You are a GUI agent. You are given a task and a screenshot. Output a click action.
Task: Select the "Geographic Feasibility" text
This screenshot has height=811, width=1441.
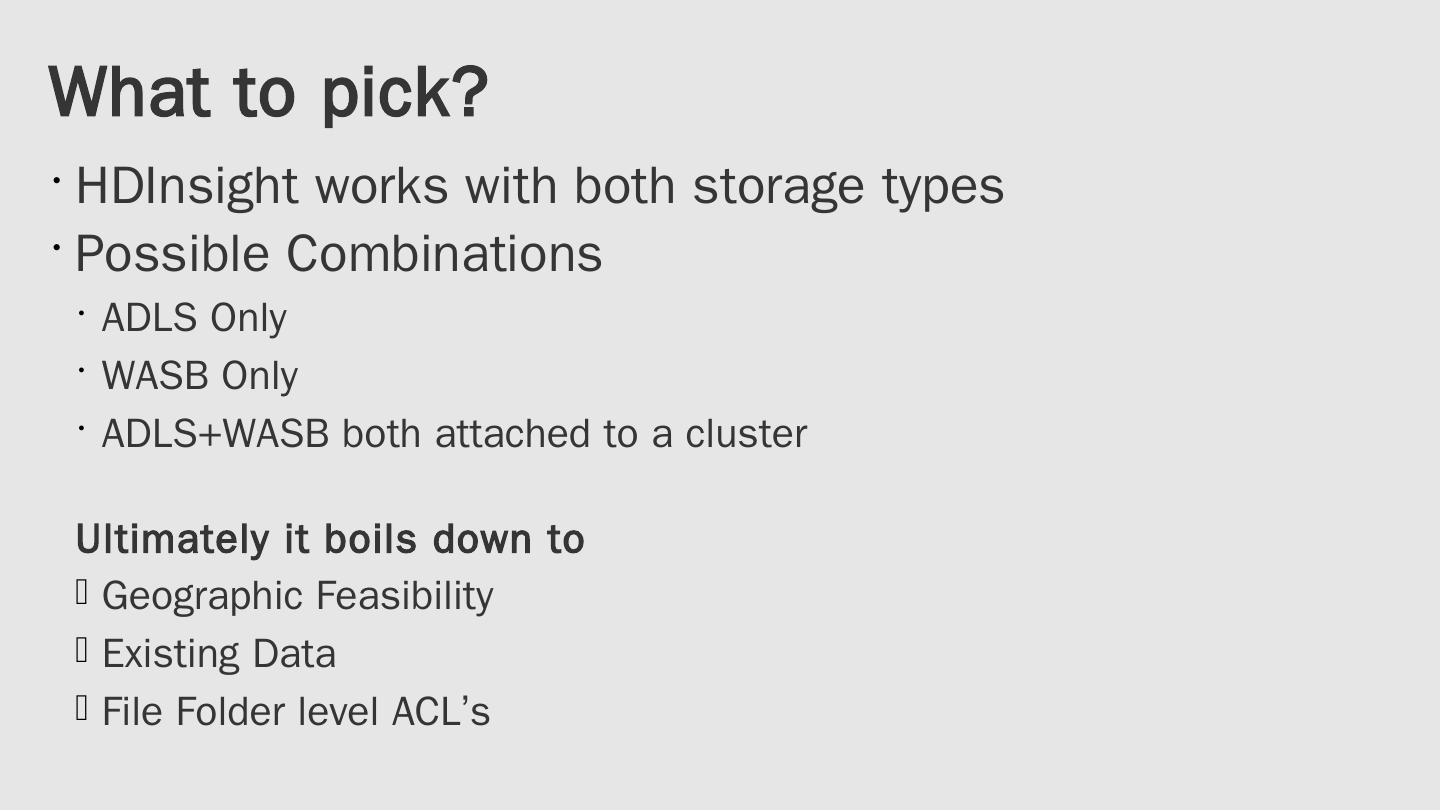click(x=298, y=596)
